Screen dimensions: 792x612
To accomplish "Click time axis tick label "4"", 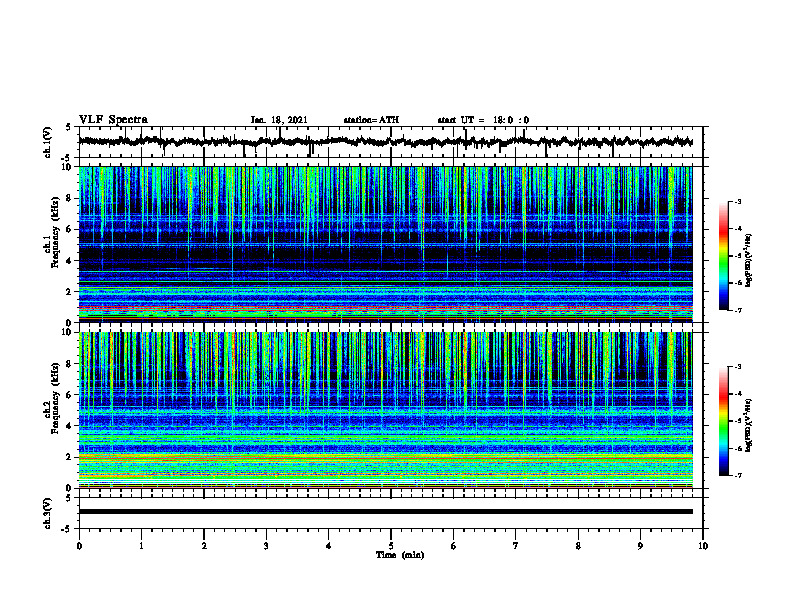I will click(329, 546).
